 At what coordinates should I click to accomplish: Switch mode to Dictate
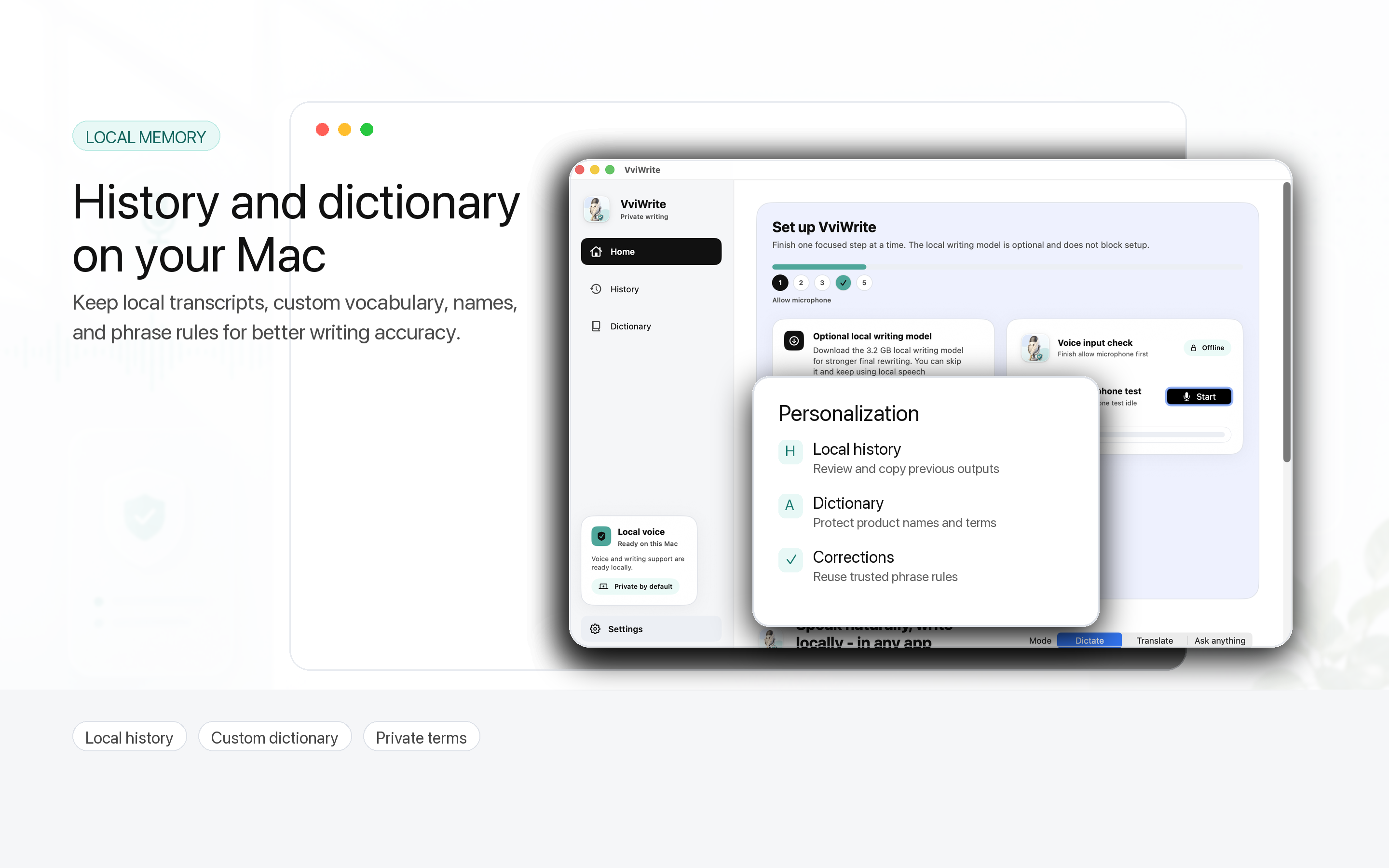pos(1089,640)
